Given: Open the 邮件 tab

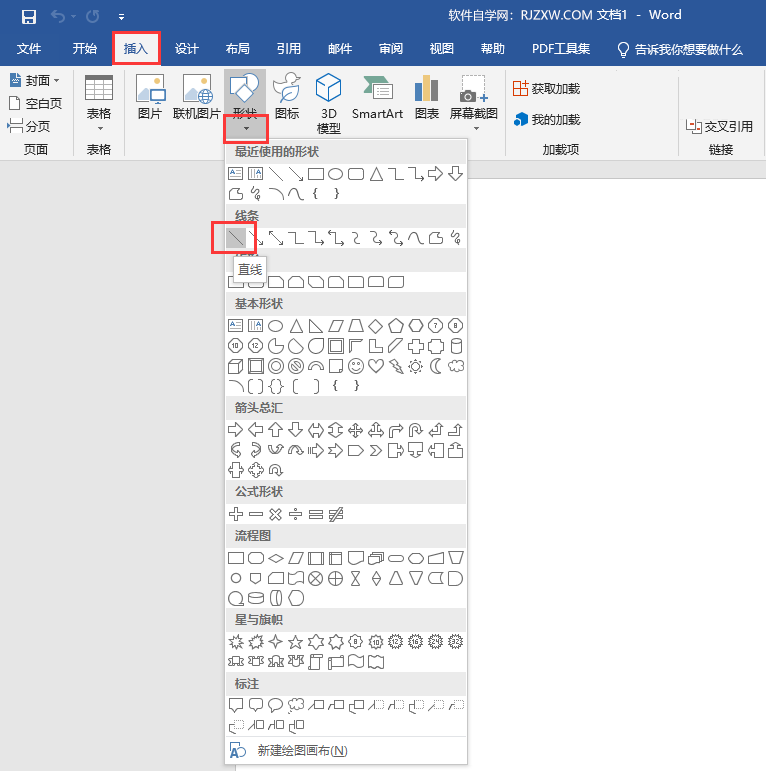Looking at the screenshot, I should click(340, 49).
